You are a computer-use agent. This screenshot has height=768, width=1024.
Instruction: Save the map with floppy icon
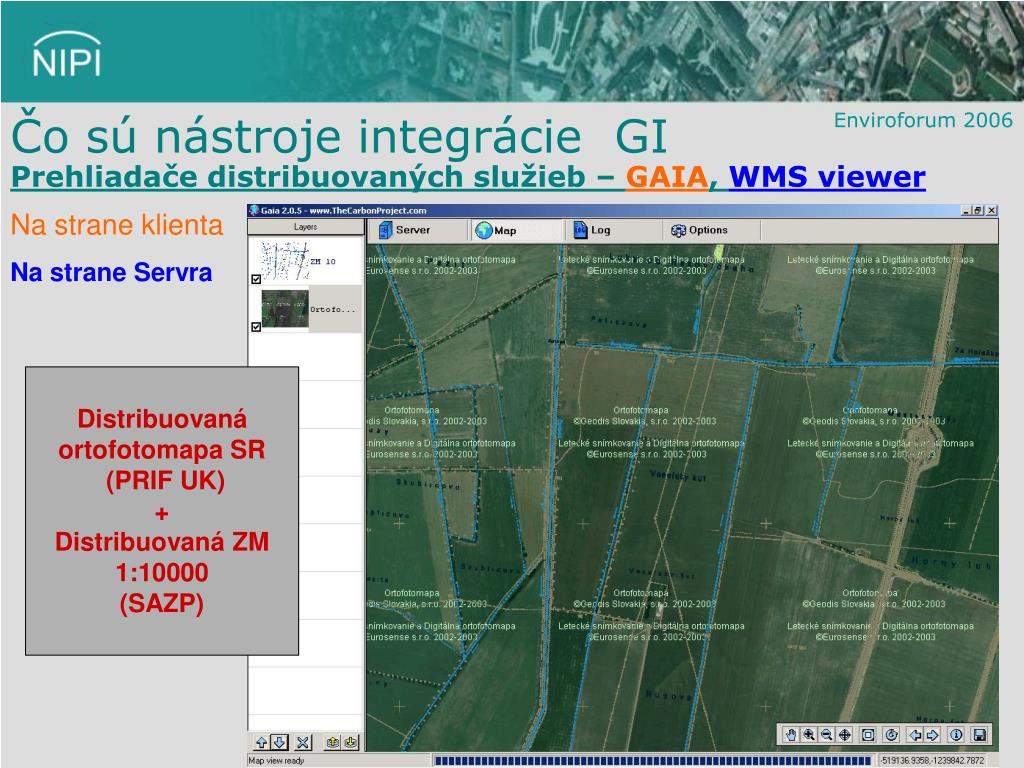(x=980, y=735)
